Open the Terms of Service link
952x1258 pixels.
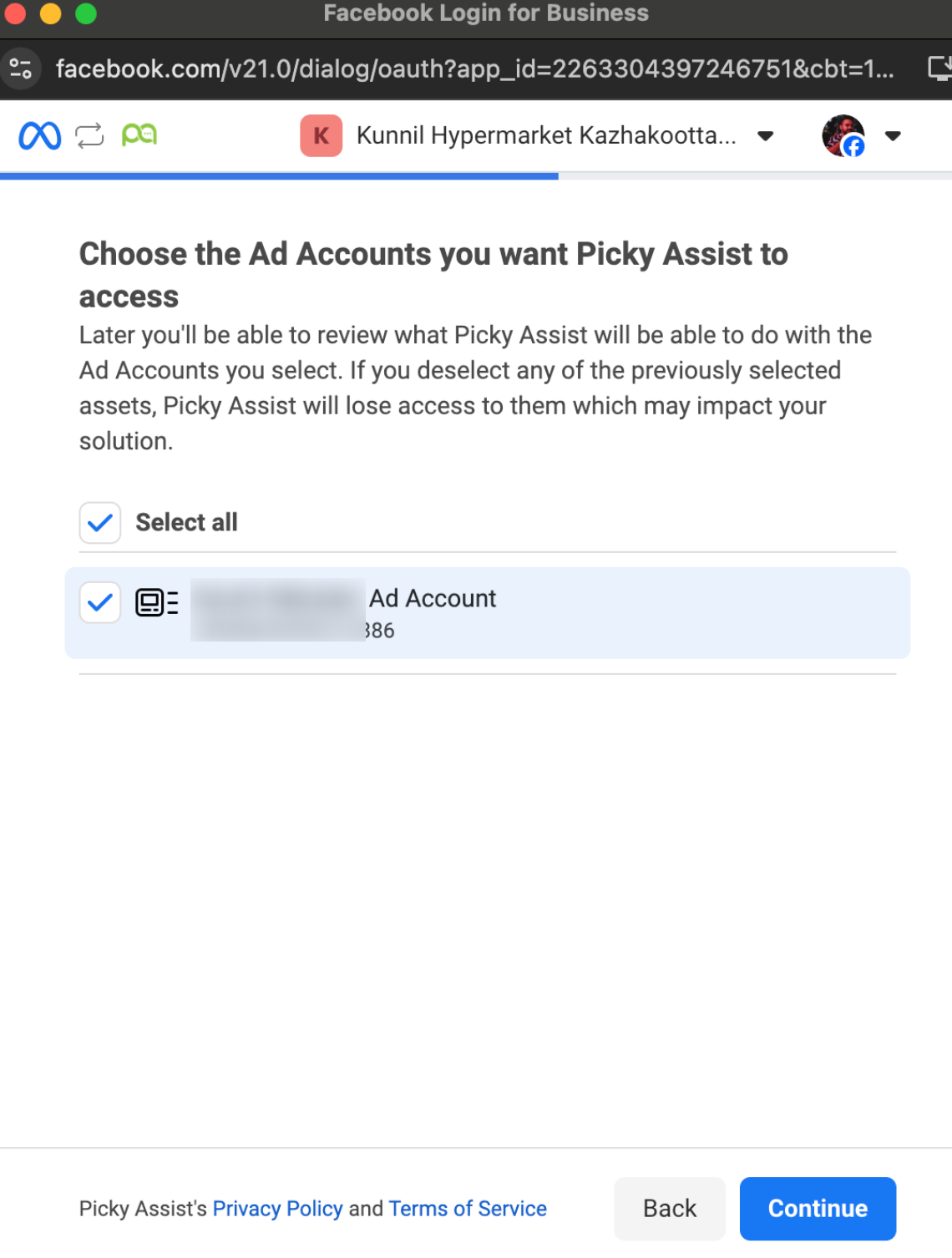pos(468,1209)
